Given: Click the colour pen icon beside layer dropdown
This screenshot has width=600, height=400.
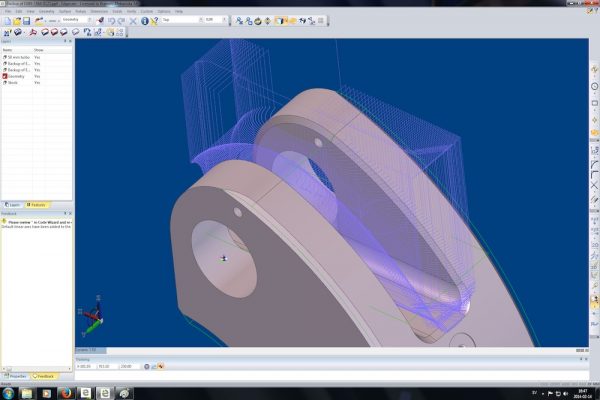Looking at the screenshot, I should tap(100, 21).
